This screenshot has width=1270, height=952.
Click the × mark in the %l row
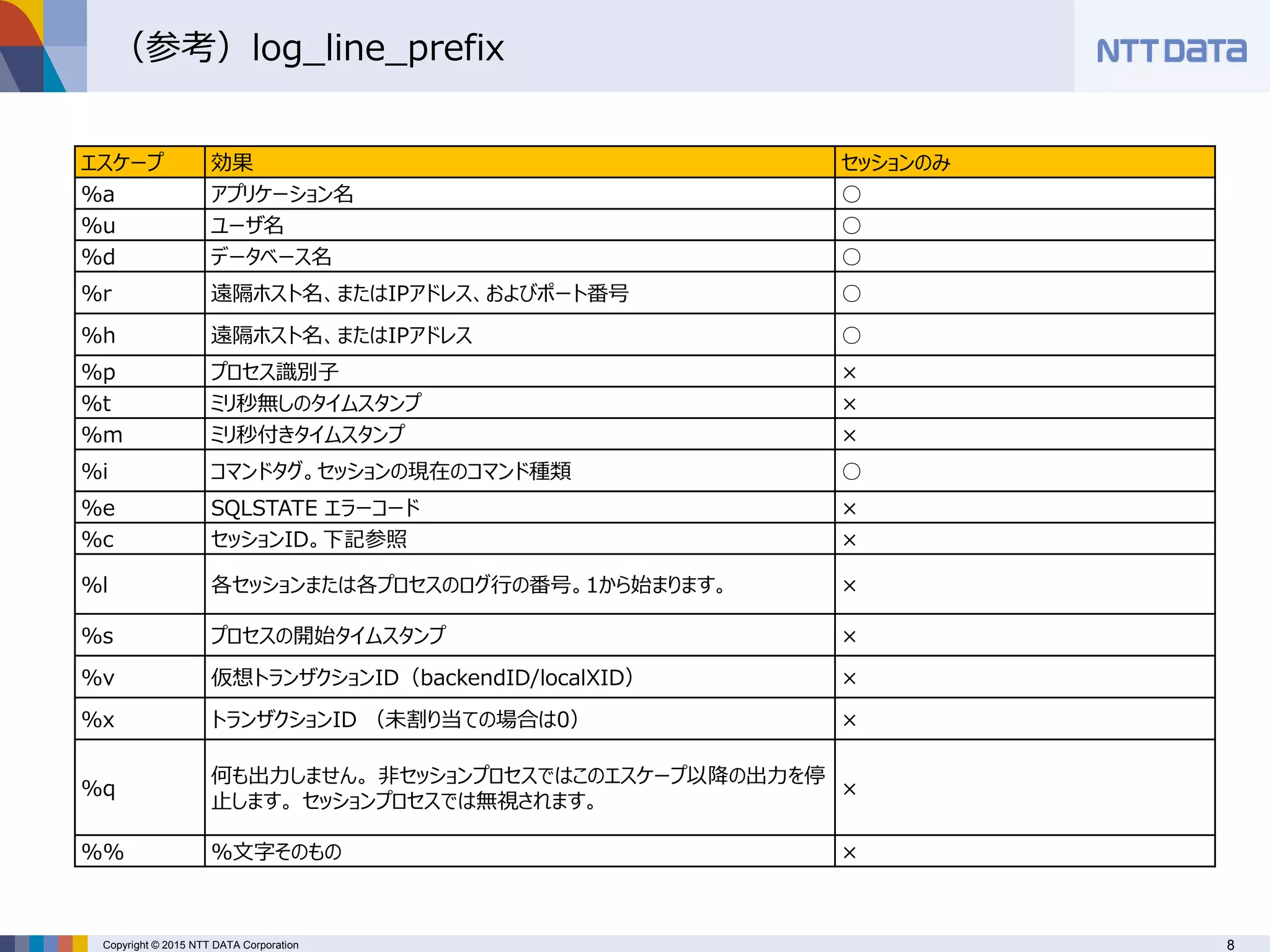(850, 586)
